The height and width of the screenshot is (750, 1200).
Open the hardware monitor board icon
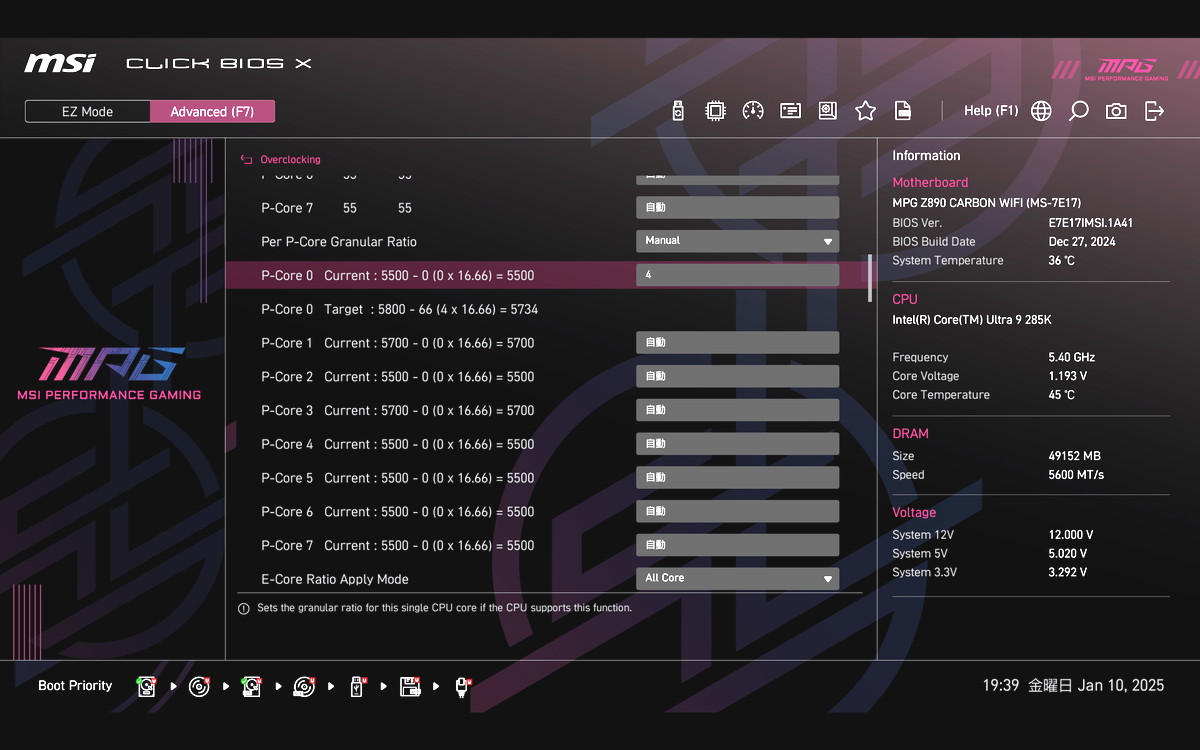(x=828, y=111)
